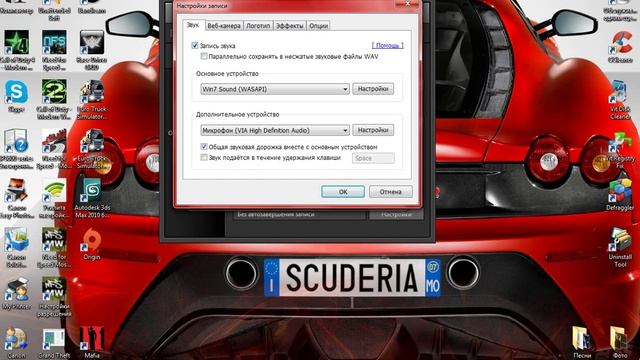Open the 'Win7 Sound (WASAPI)' primary device dropdown
640x360 pixels.
point(275,89)
